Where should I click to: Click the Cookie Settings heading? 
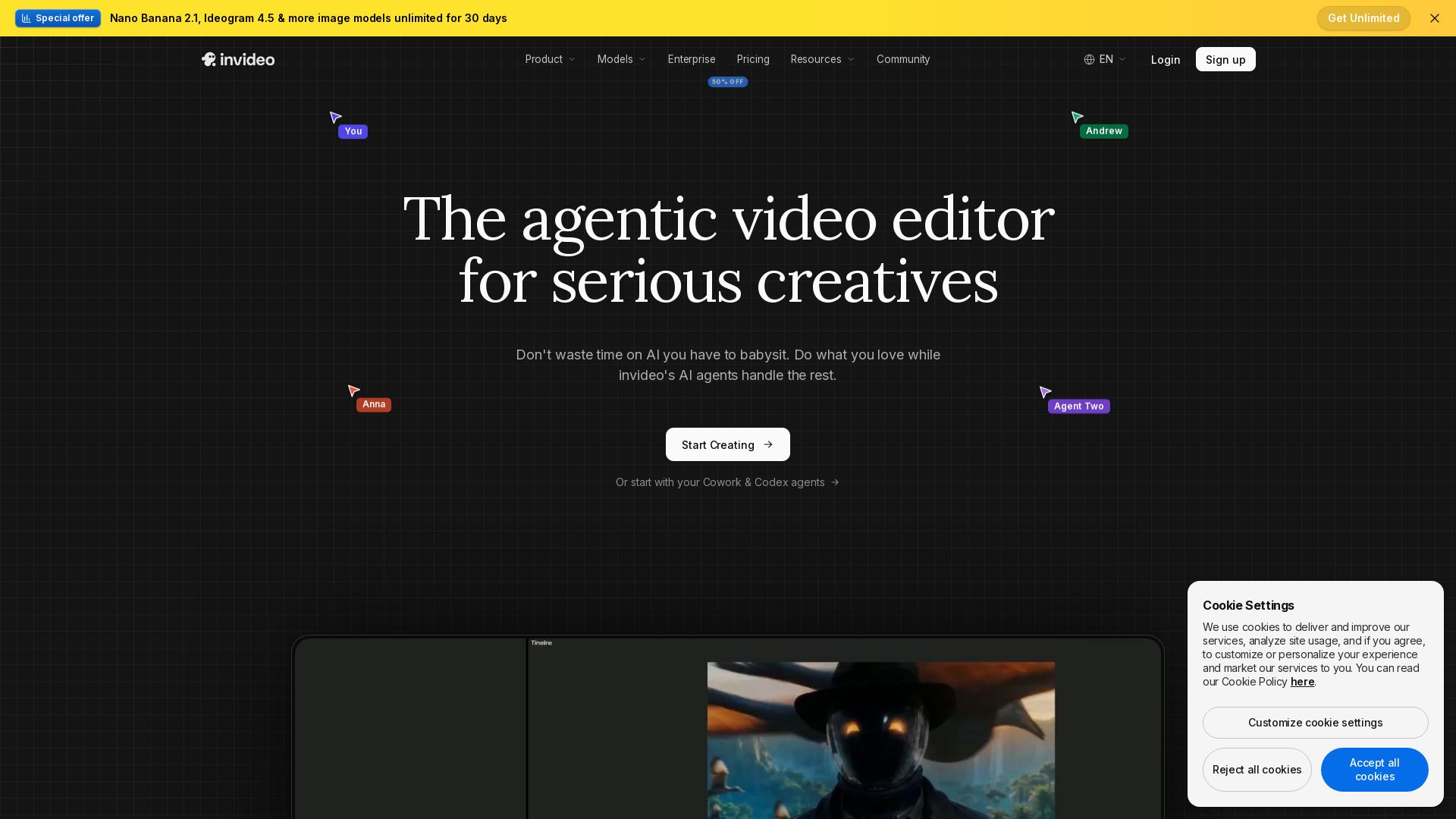1248,605
